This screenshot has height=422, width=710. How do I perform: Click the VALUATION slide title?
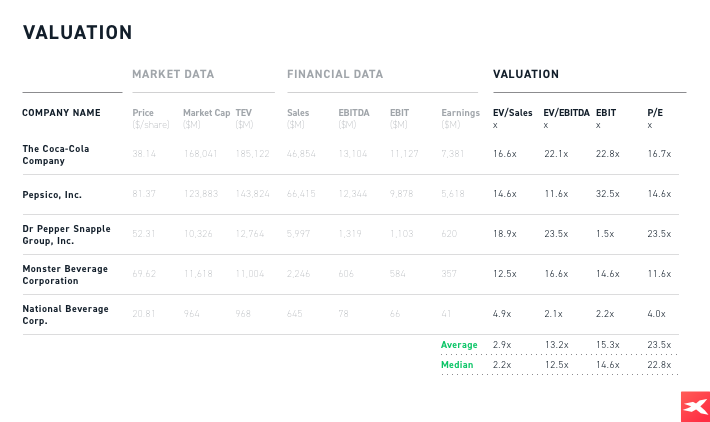point(77,32)
